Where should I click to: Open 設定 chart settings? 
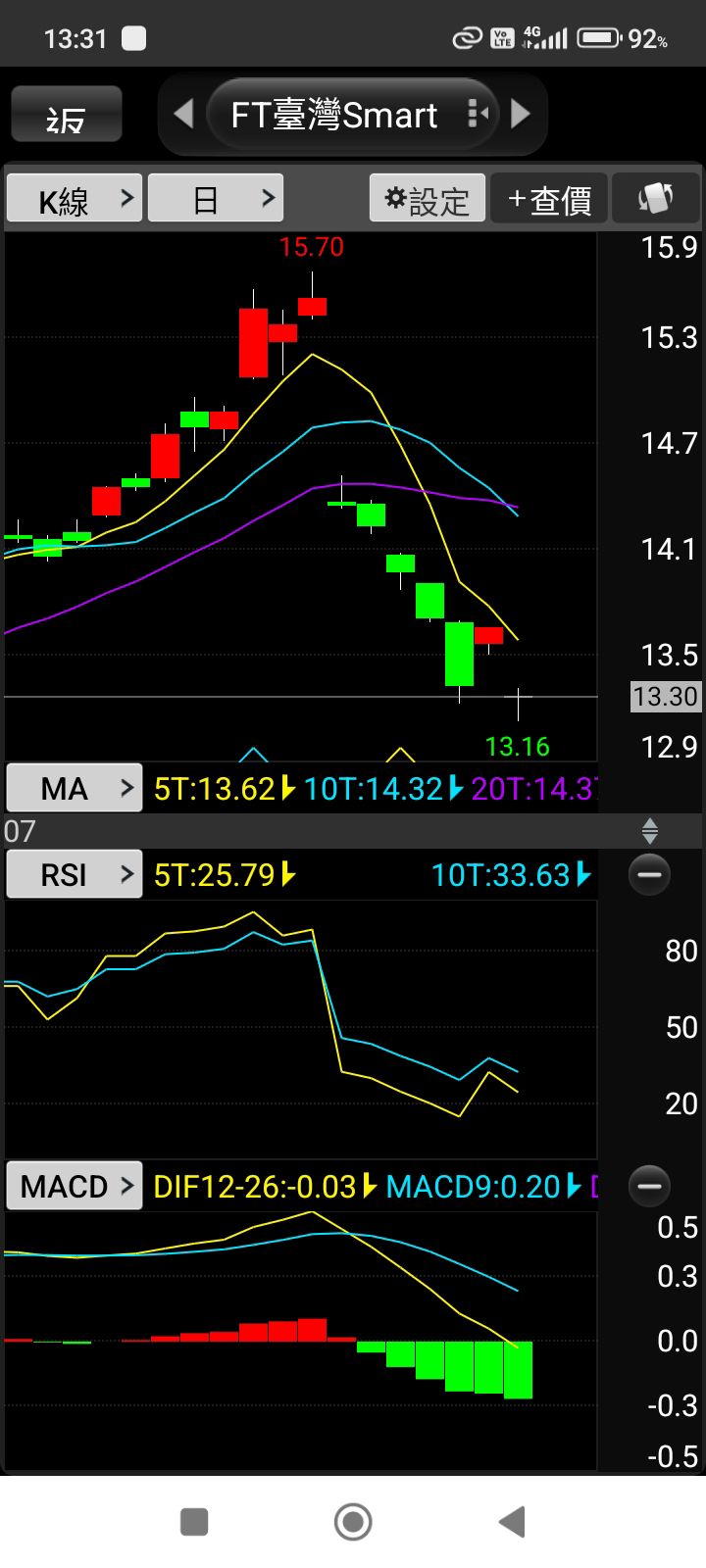[428, 199]
